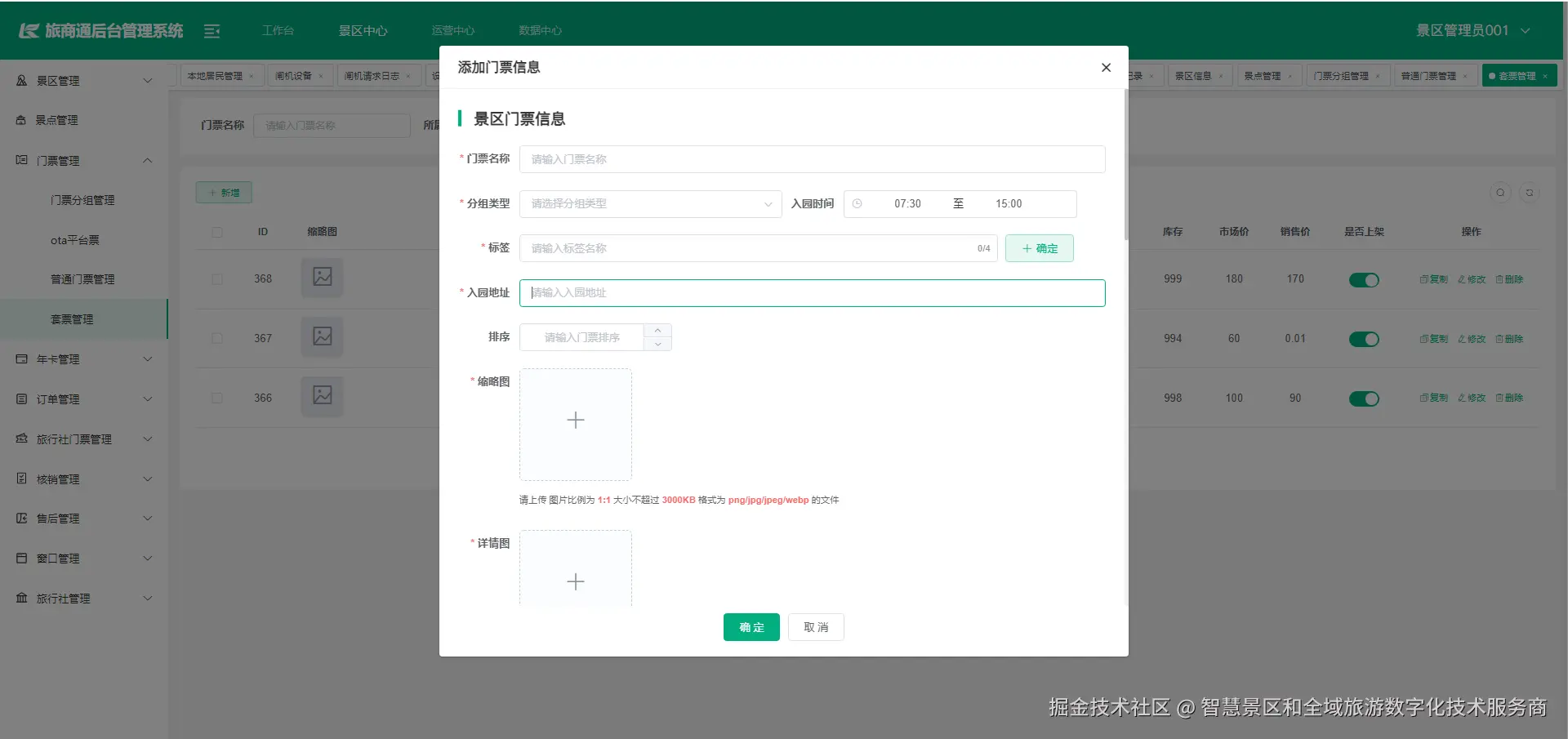The width and height of the screenshot is (1568, 739).
Task: Switch to the 普通门票管理 tab
Action: click(x=1429, y=75)
